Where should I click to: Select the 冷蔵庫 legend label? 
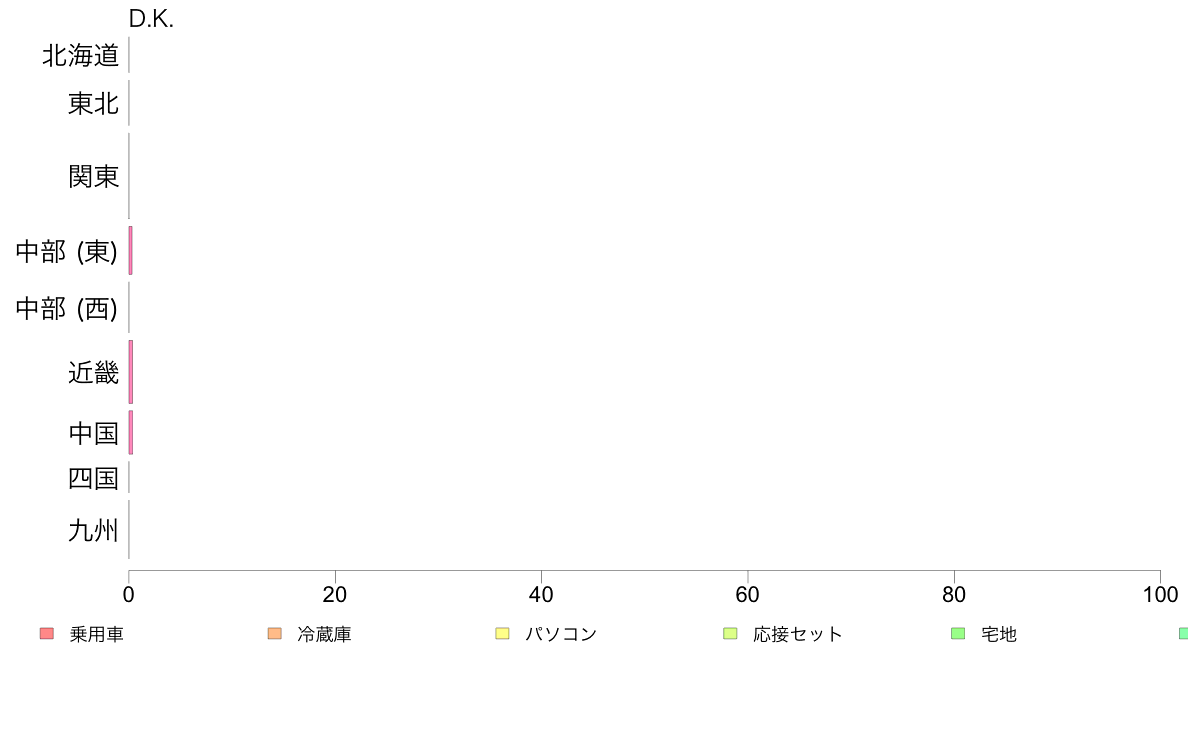tap(324, 634)
